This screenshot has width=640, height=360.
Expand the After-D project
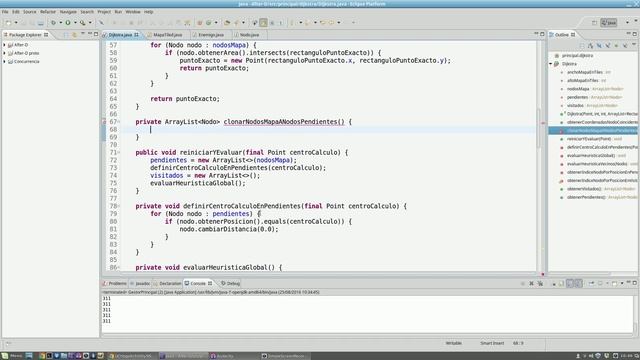4,45
